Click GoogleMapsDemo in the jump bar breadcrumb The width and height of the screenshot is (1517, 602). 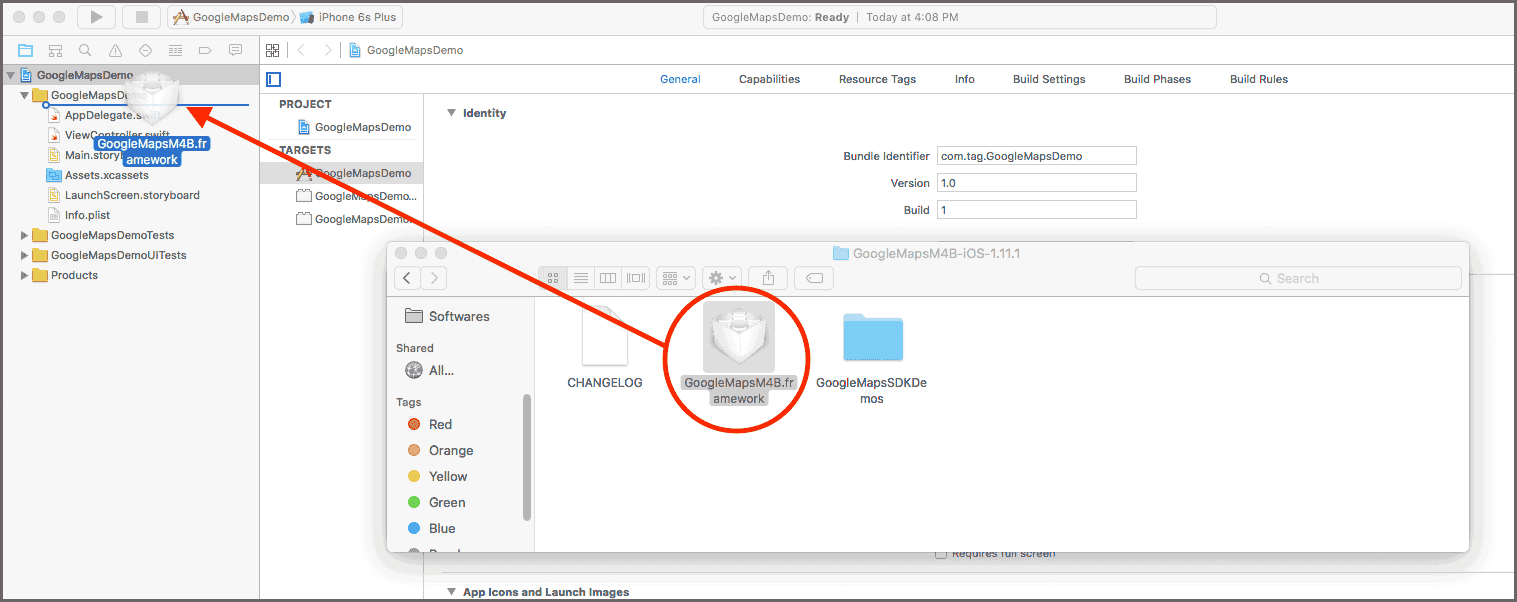coord(405,50)
